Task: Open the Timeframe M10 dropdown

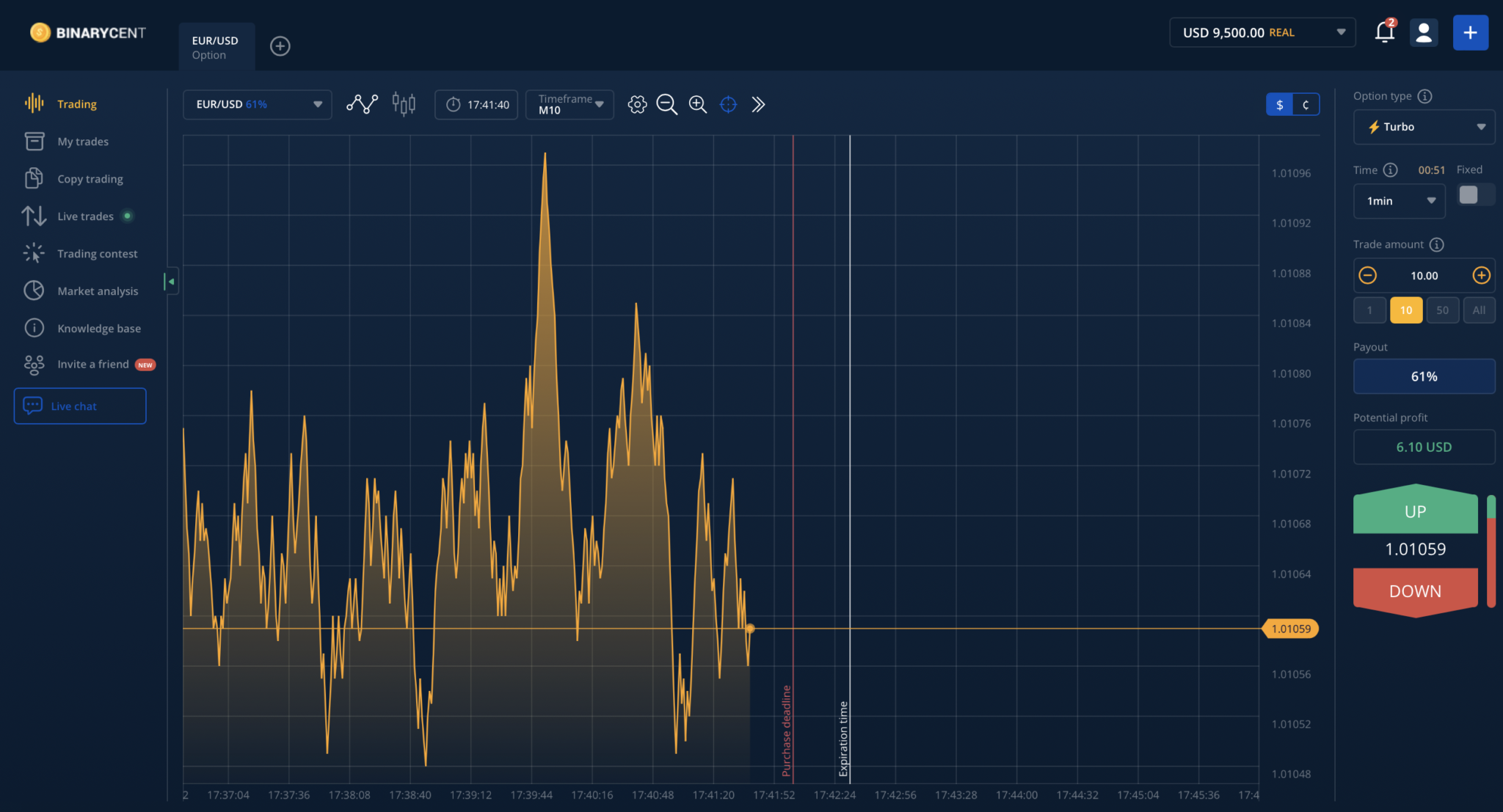Action: pos(569,104)
